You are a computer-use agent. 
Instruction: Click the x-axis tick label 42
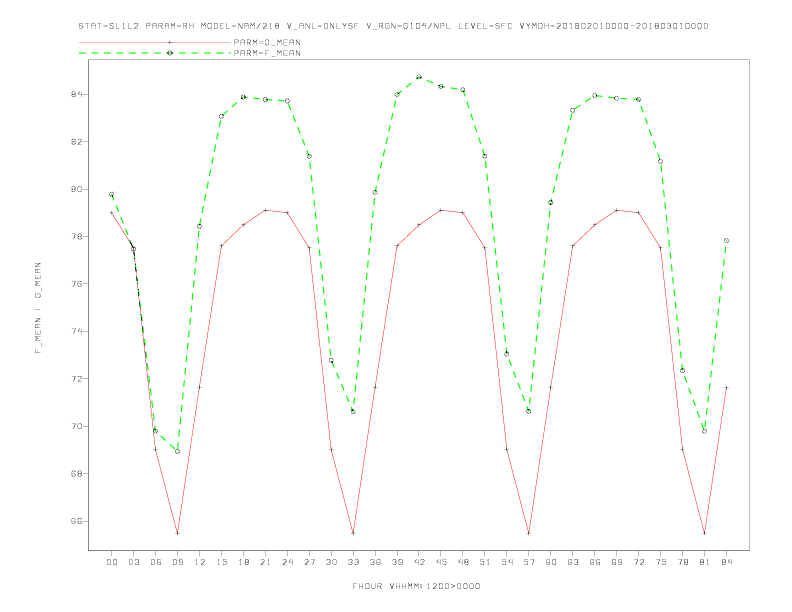click(x=419, y=562)
